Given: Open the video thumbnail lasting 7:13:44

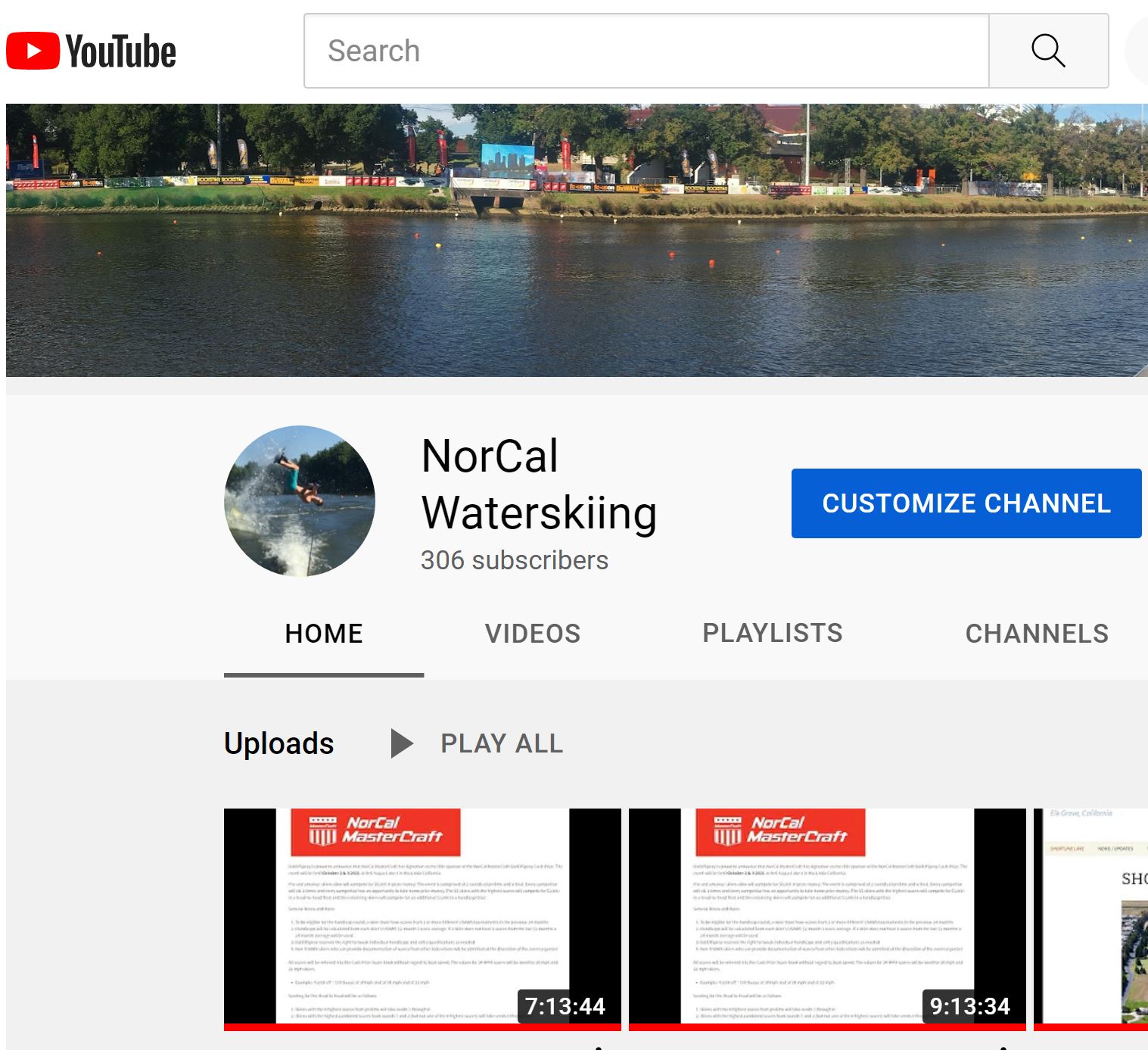Looking at the screenshot, I should (422, 920).
